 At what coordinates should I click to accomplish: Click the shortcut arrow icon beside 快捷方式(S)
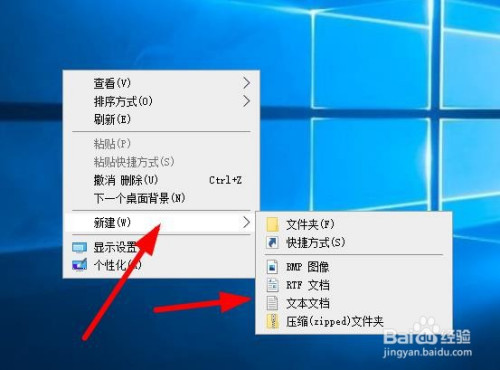point(272,242)
